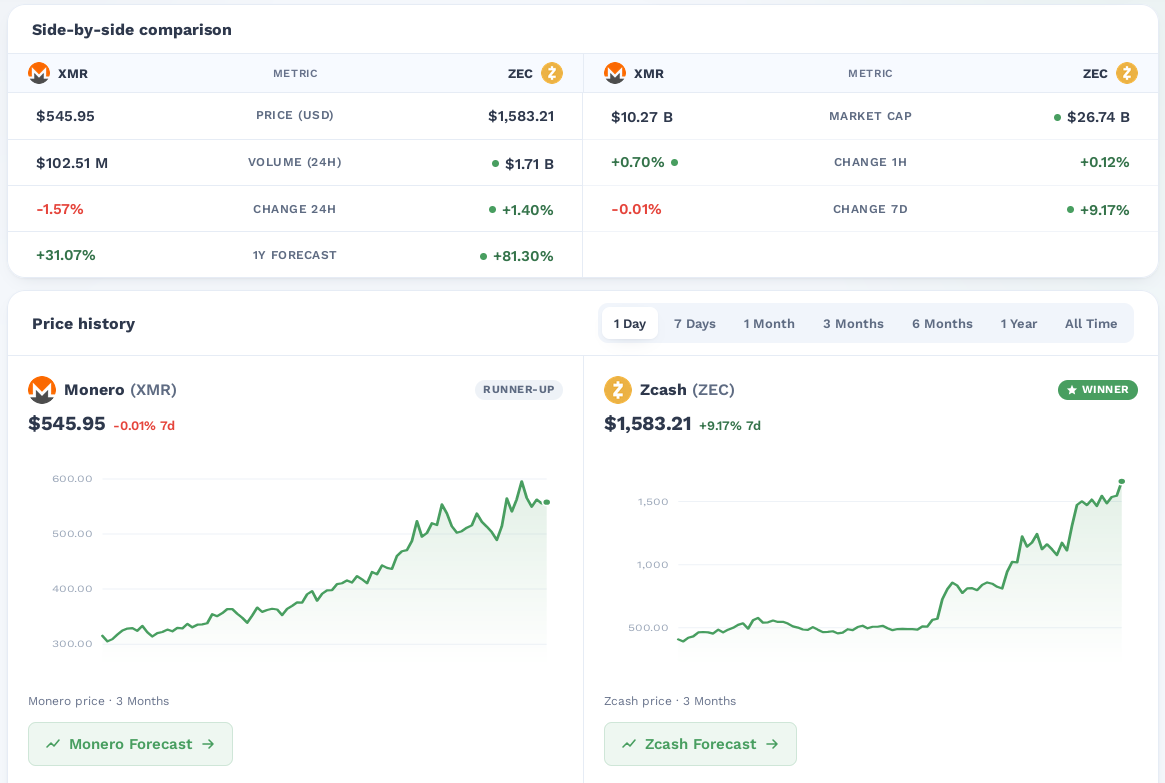Image resolution: width=1165 pixels, height=783 pixels.
Task: Choose the 6 Months time range
Action: click(x=942, y=323)
